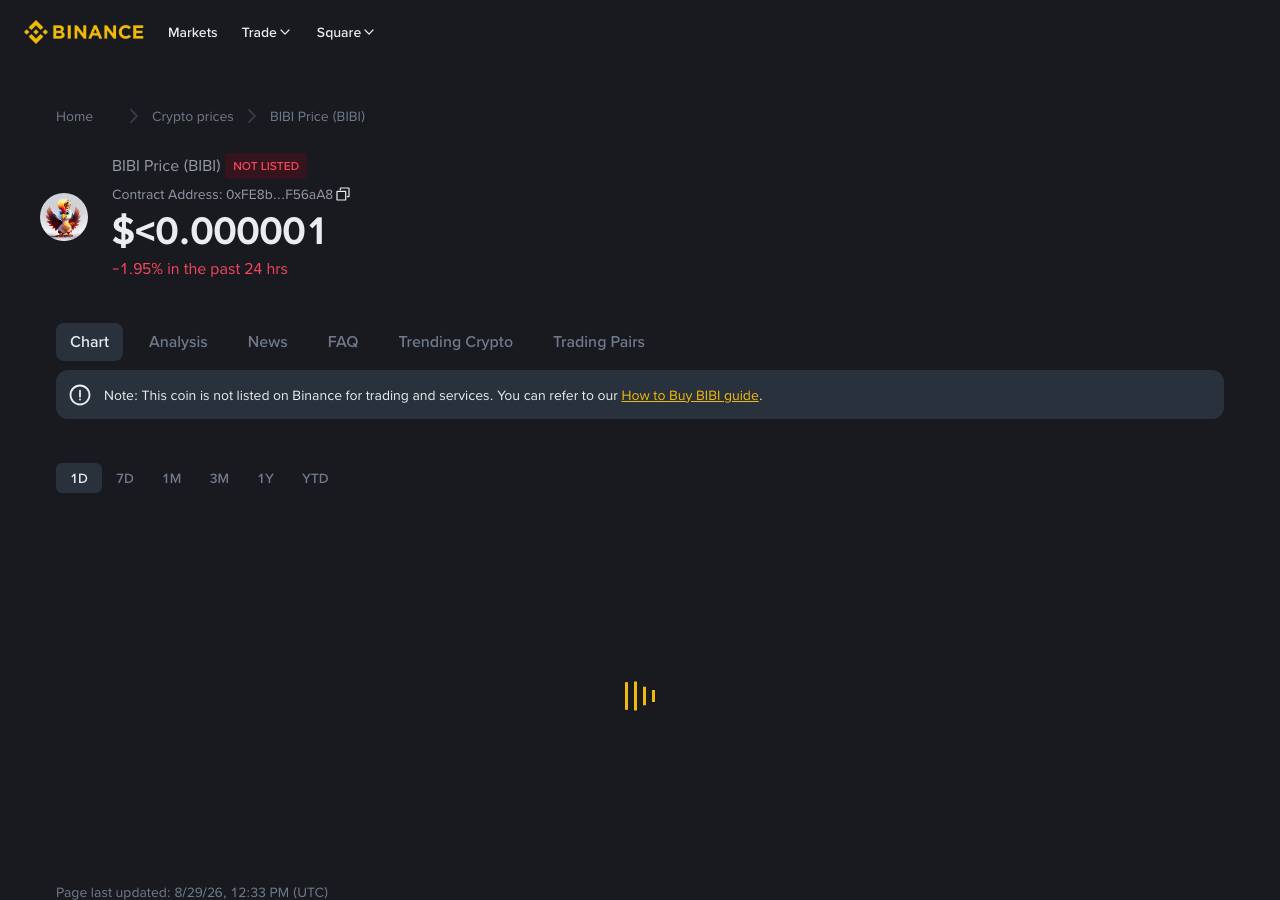Open the Trending Crypto tab

coord(455,342)
